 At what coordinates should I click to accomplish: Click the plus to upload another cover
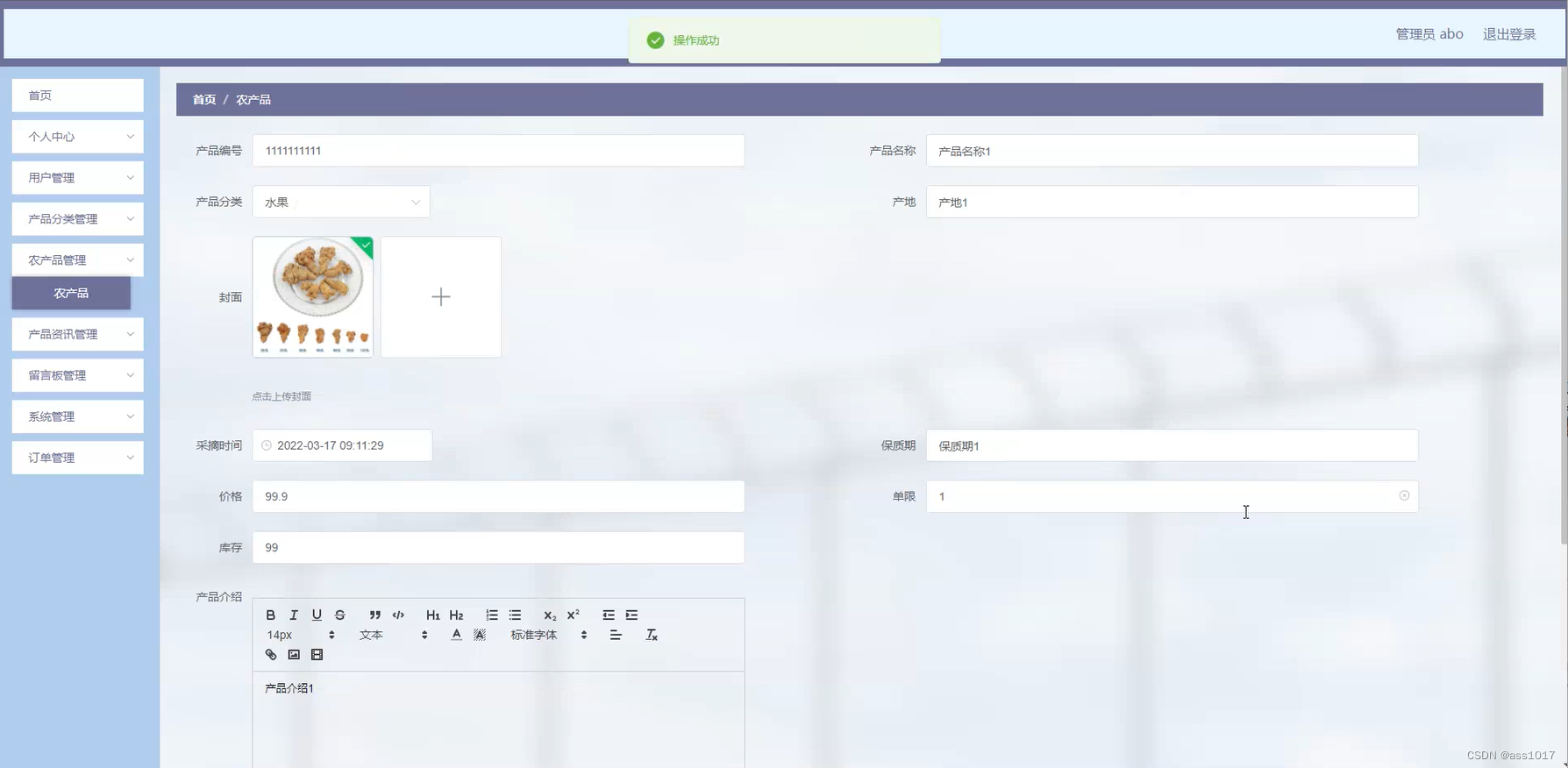[x=441, y=296]
